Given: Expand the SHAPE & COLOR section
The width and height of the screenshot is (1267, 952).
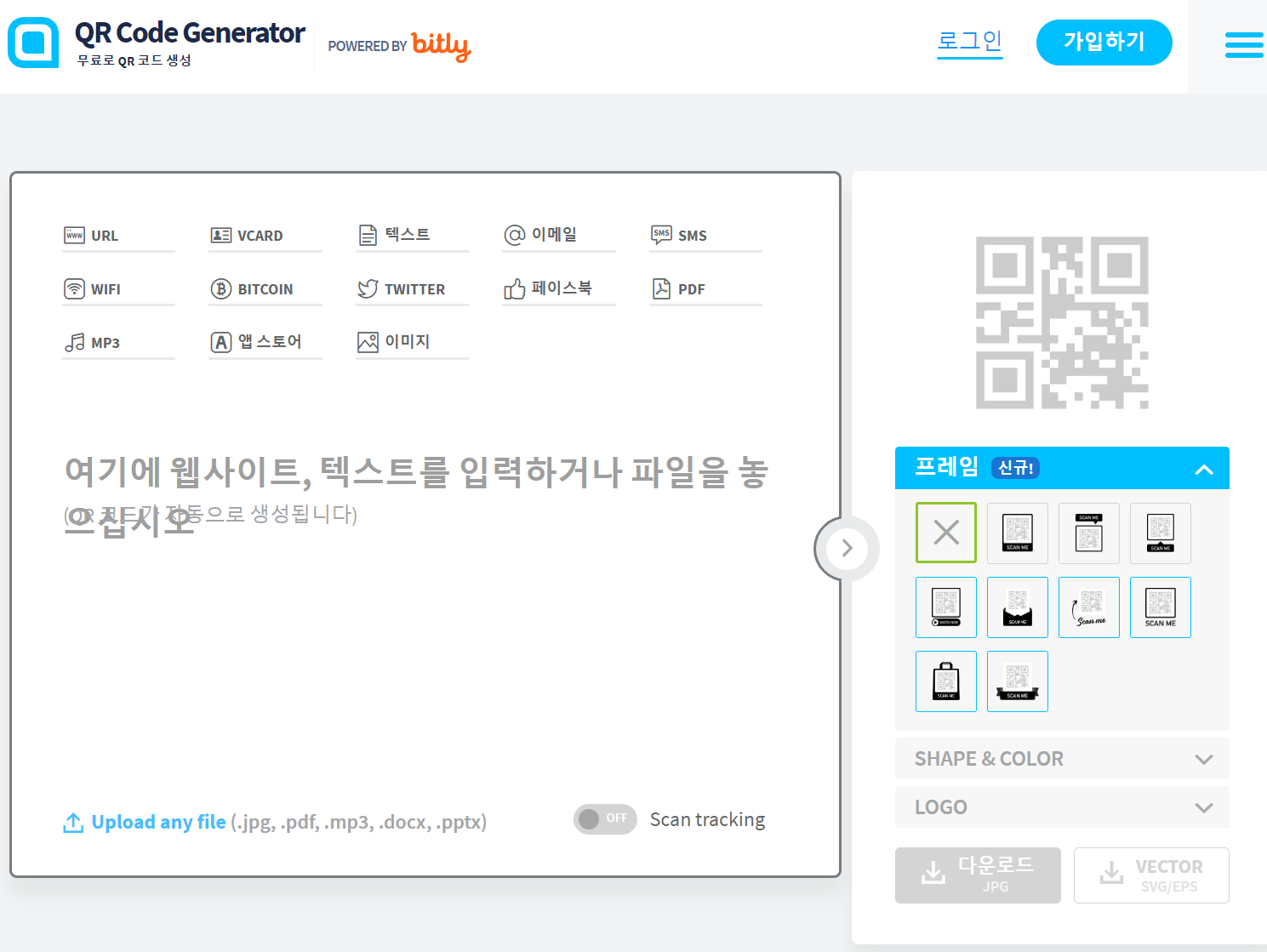Looking at the screenshot, I should click(x=1061, y=758).
